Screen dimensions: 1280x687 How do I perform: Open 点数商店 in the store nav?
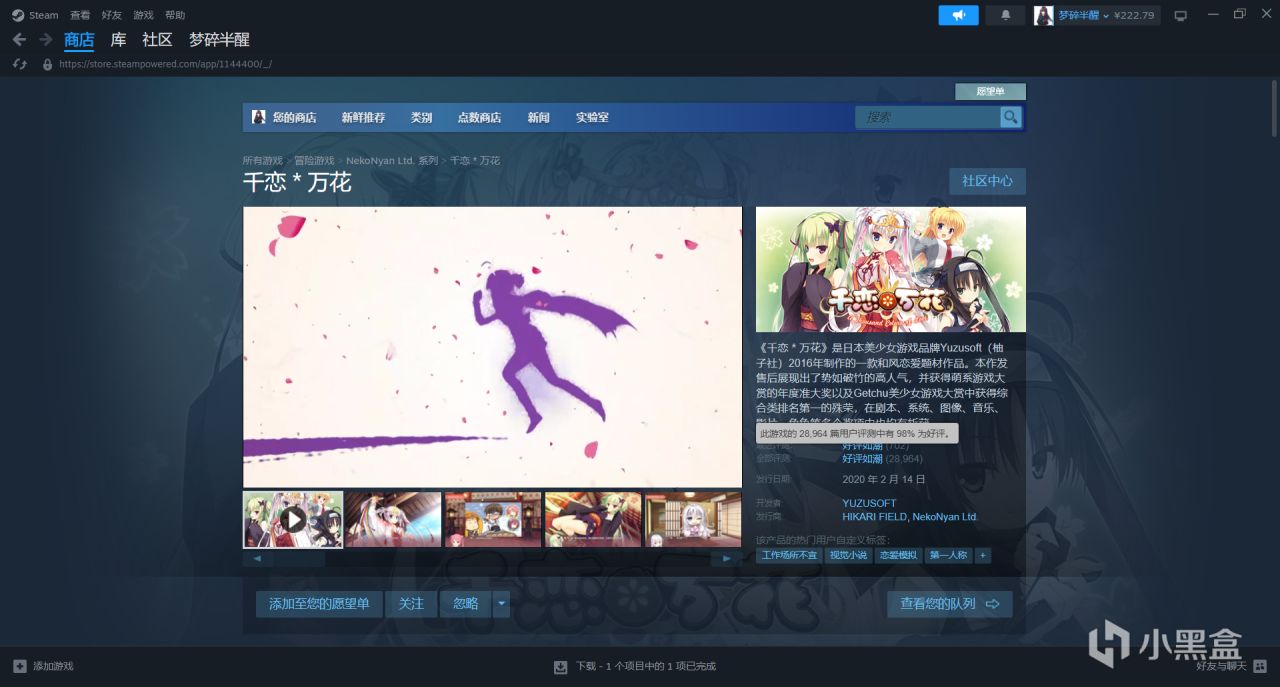(479, 117)
